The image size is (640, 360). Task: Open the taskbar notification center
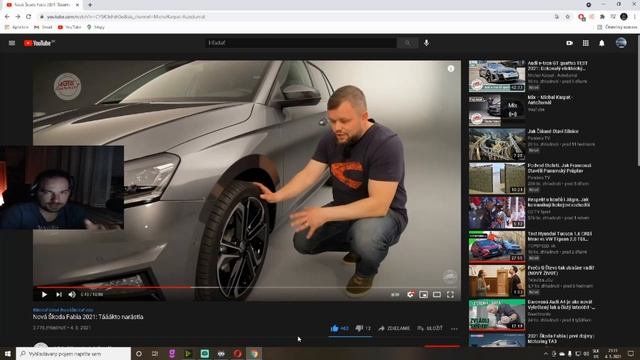pos(631,353)
